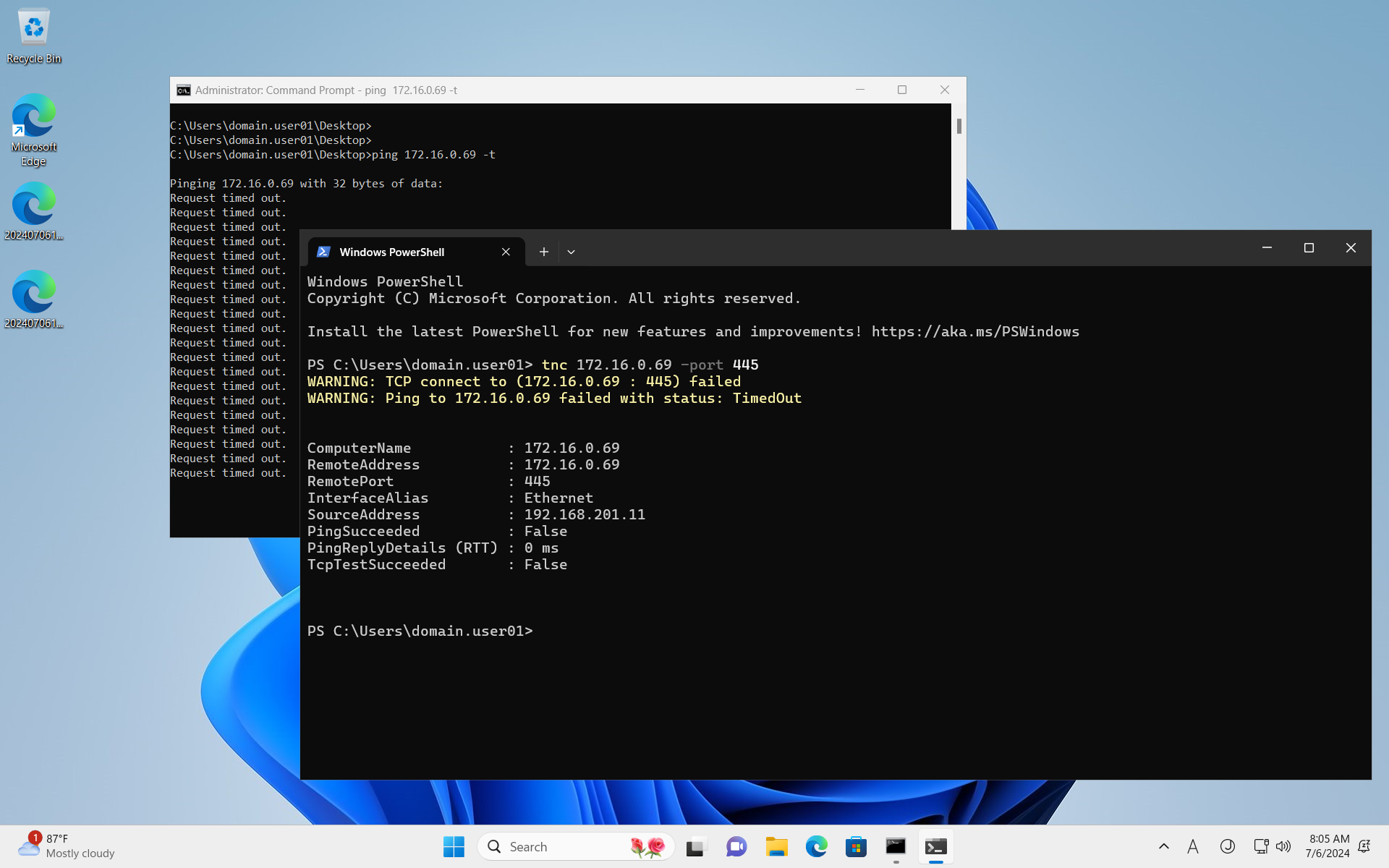This screenshot has width=1389, height=868.
Task: Open File Explorer from the taskbar
Action: pyautogui.click(x=776, y=846)
